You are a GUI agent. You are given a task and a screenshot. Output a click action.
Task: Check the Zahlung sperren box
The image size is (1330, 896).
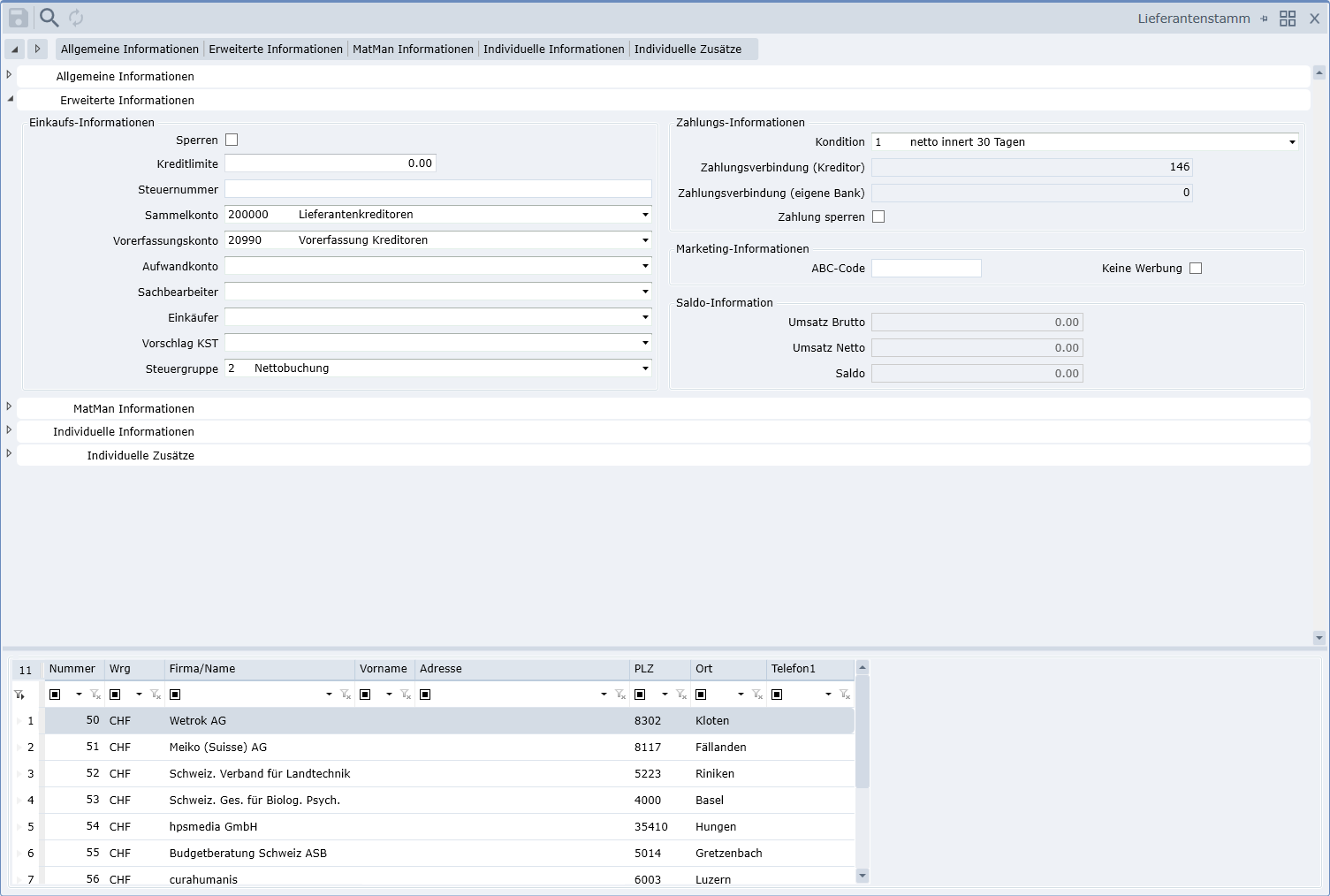(x=878, y=216)
